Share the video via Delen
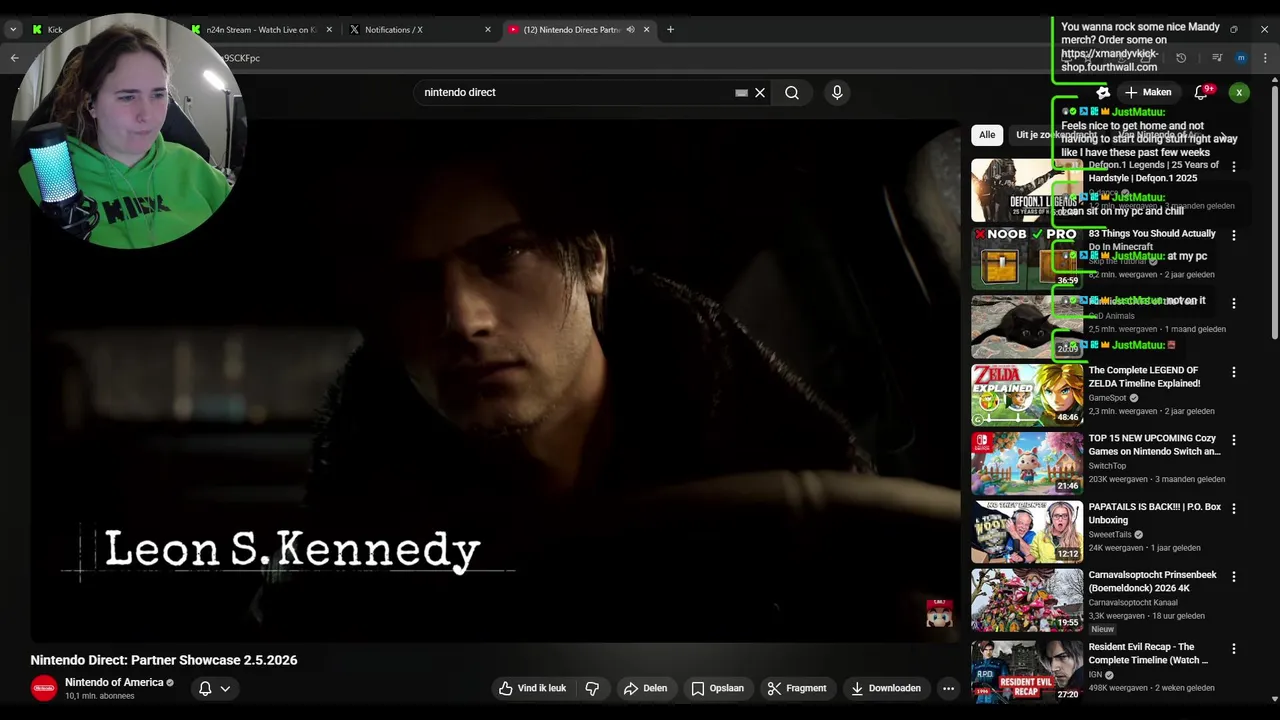 [645, 688]
